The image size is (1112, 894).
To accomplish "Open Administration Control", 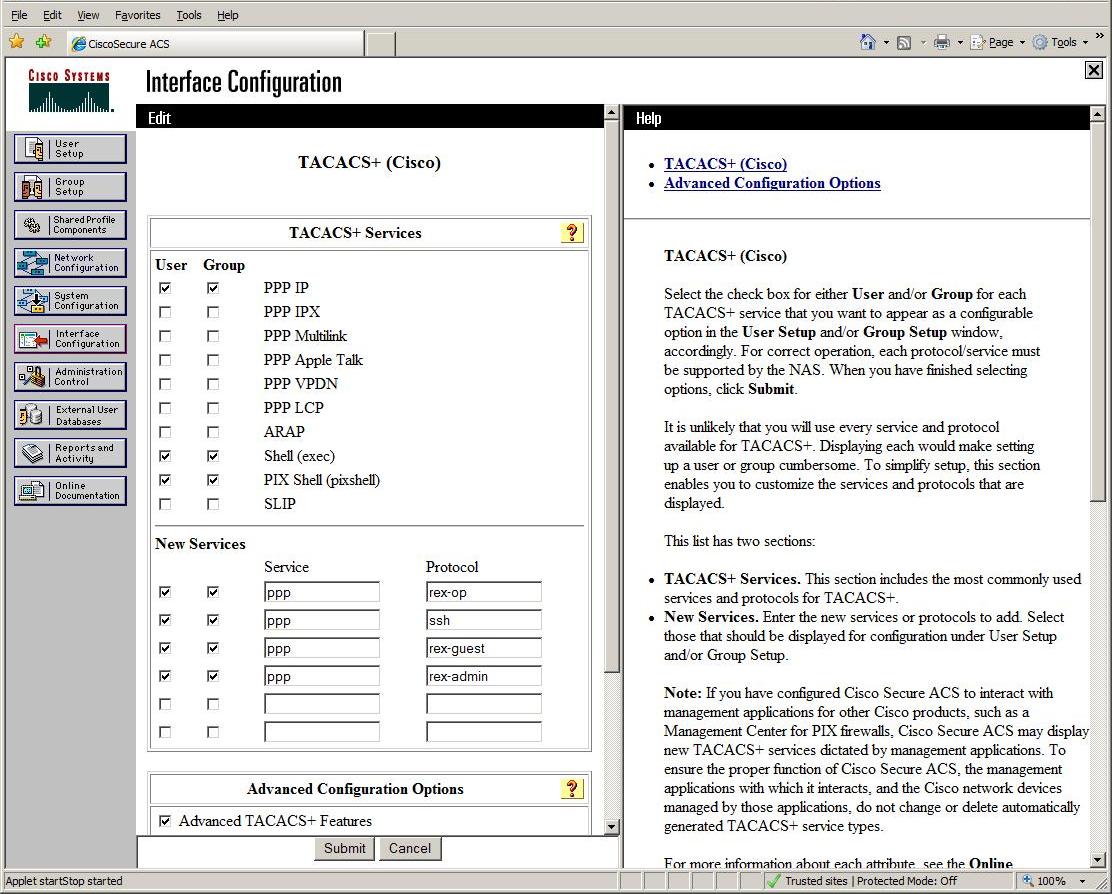I will (x=70, y=376).
